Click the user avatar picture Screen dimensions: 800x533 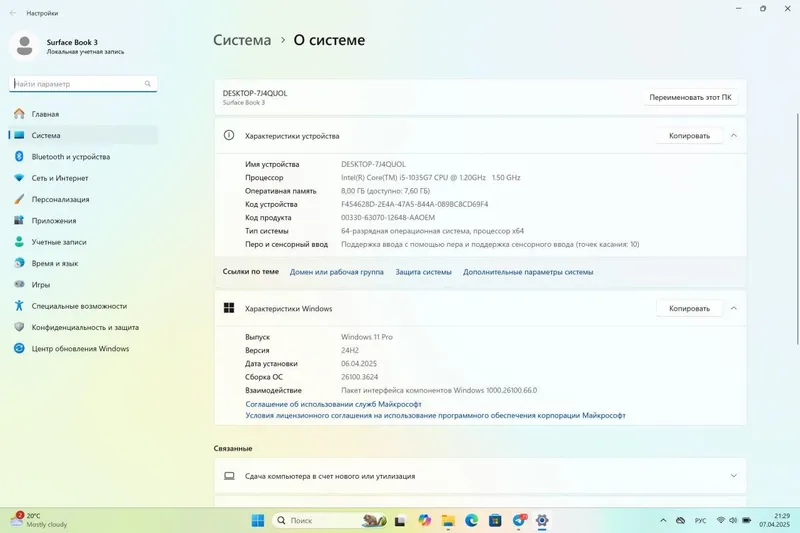(24, 46)
